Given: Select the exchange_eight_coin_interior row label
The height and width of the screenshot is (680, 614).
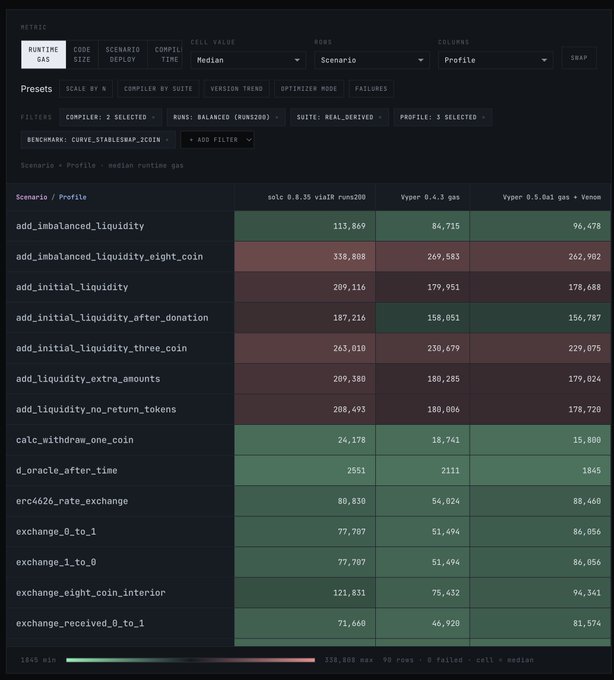Looking at the screenshot, I should point(91,592).
